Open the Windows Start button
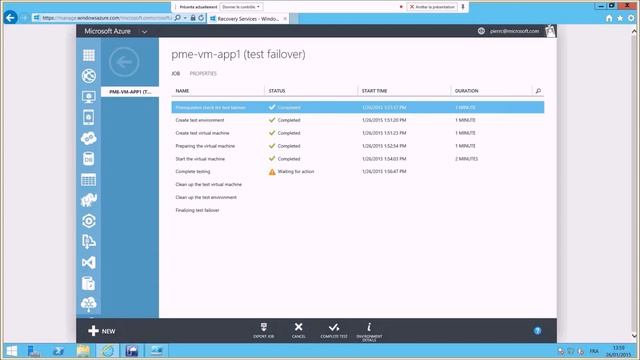The width and height of the screenshot is (640, 360). (12, 351)
